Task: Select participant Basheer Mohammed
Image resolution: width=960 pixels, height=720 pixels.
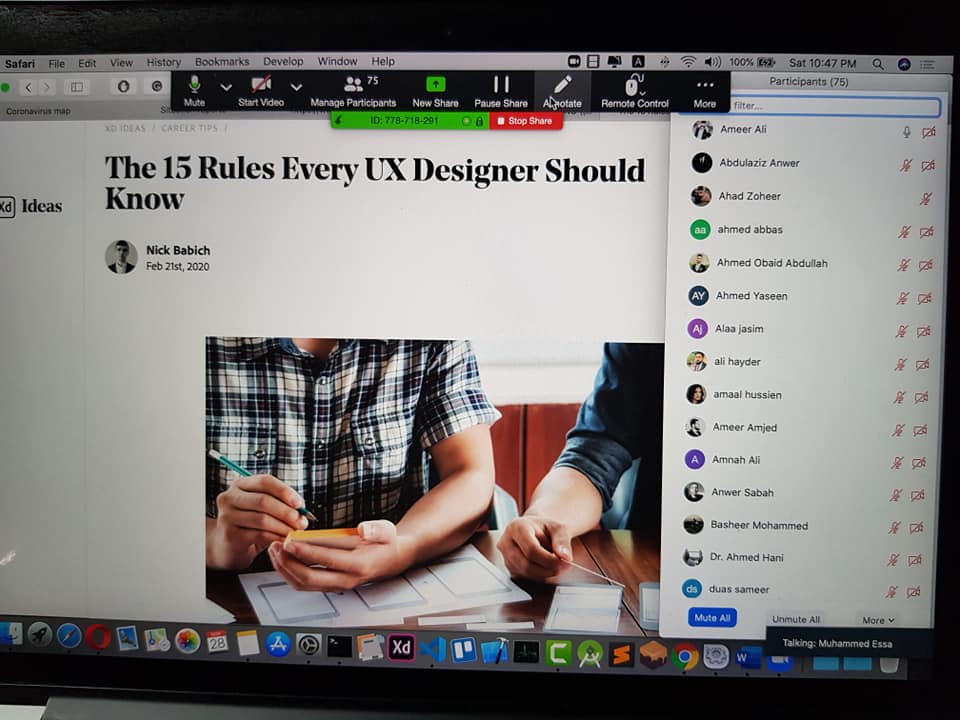Action: pos(759,525)
